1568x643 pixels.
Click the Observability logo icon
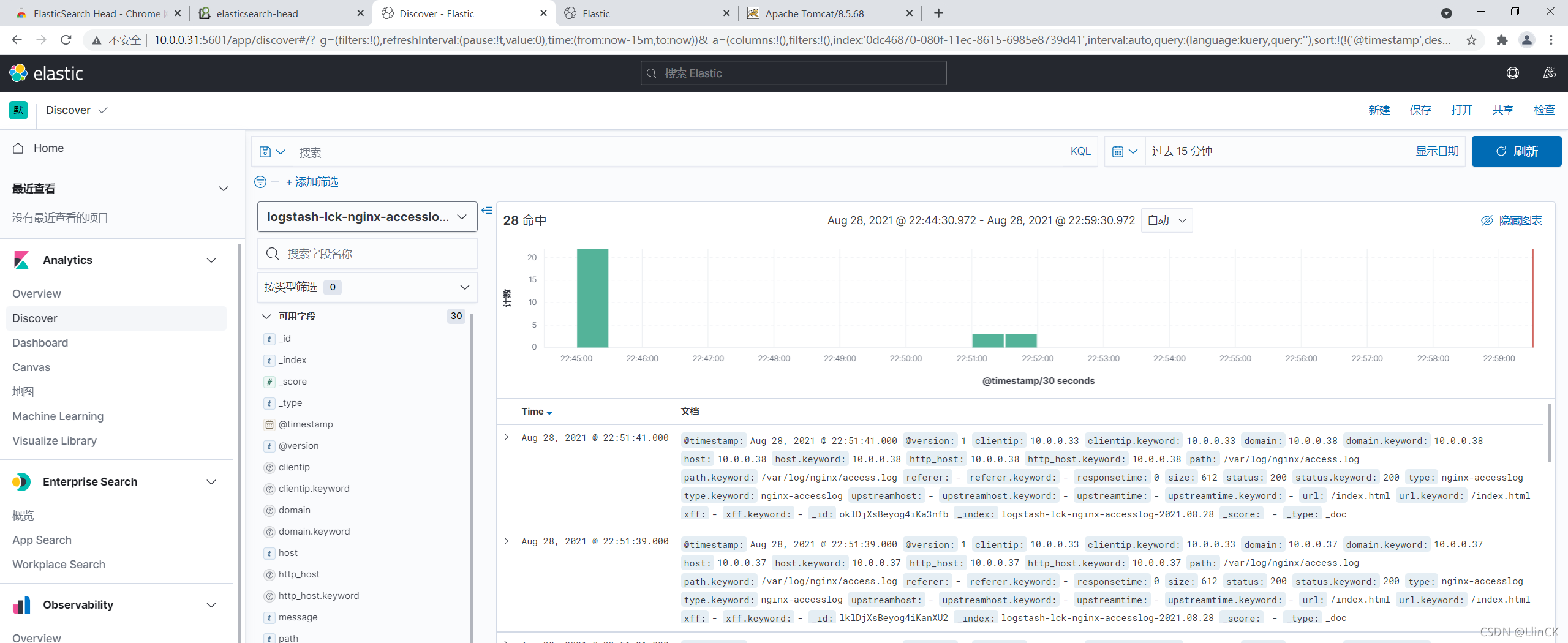click(21, 605)
